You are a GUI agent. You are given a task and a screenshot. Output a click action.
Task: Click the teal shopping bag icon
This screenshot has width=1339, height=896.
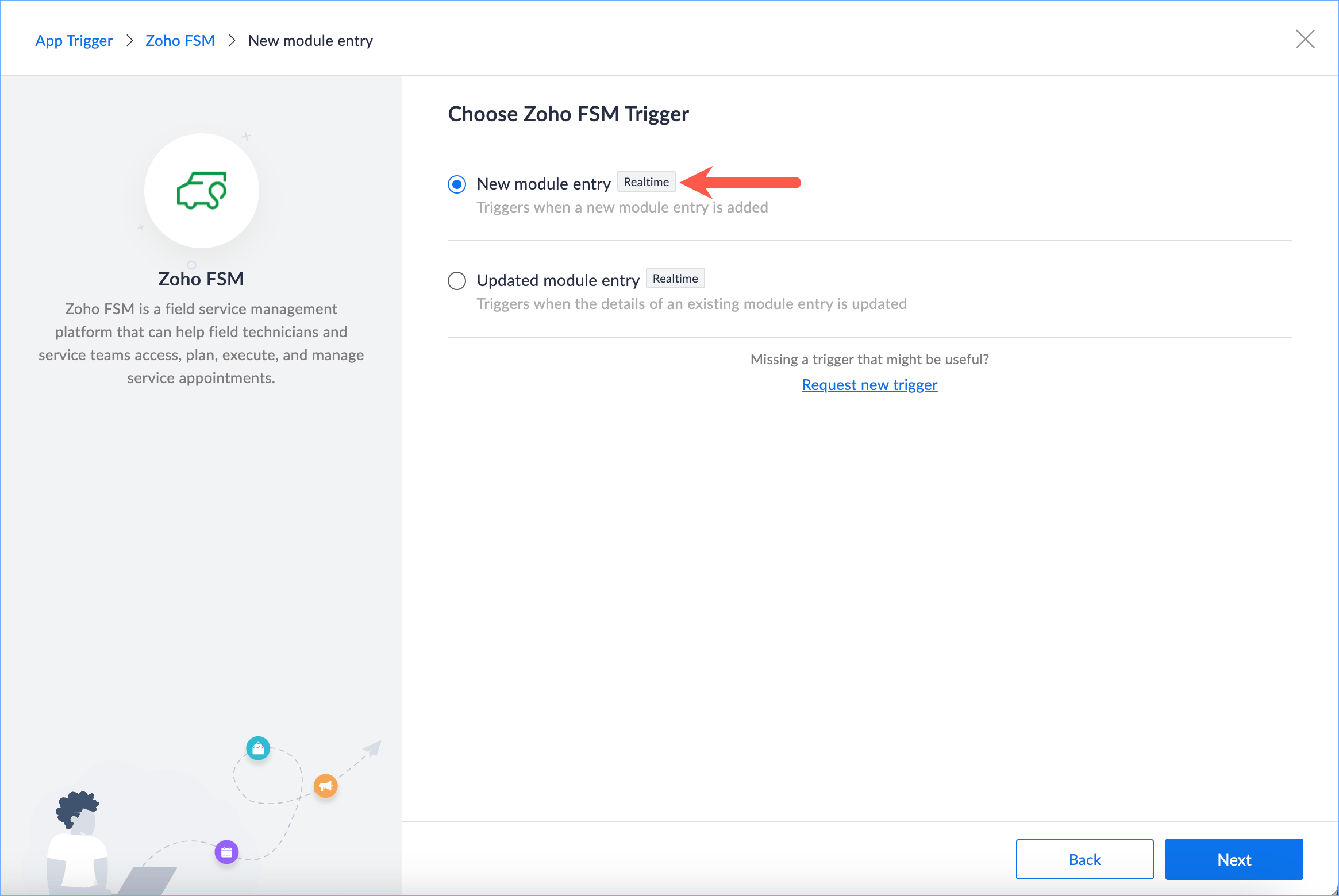[x=258, y=748]
